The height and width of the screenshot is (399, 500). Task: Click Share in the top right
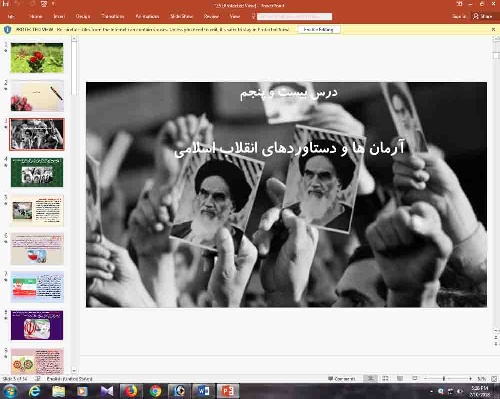[483, 16]
